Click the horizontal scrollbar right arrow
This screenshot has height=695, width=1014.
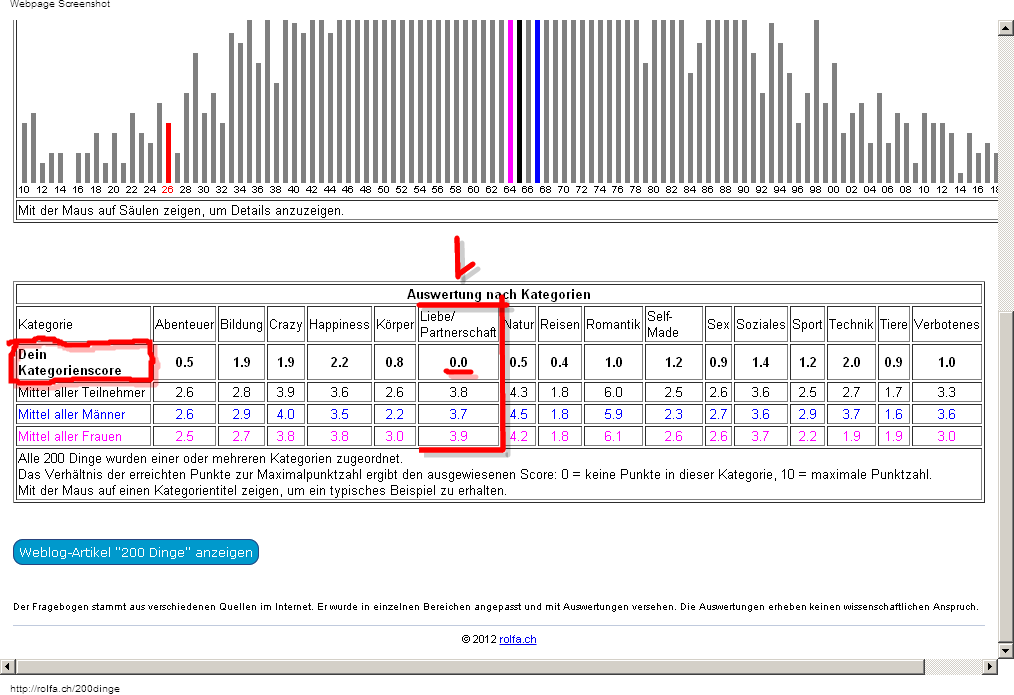pos(990,666)
